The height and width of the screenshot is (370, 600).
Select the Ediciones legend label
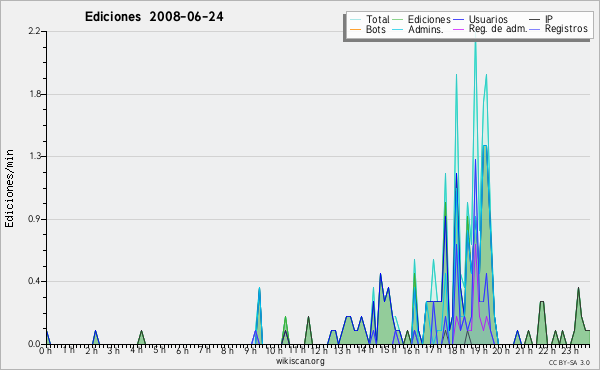pyautogui.click(x=429, y=20)
